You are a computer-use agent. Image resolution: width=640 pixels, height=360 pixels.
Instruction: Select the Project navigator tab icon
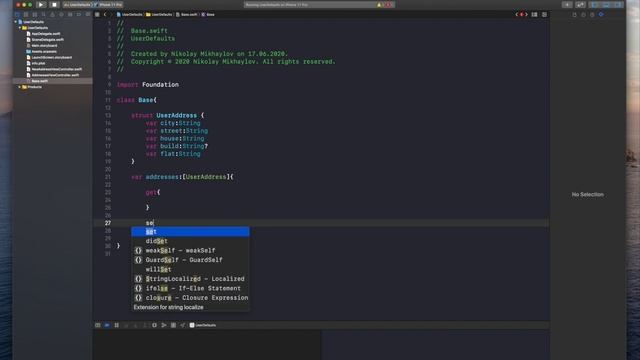pos(17,14)
